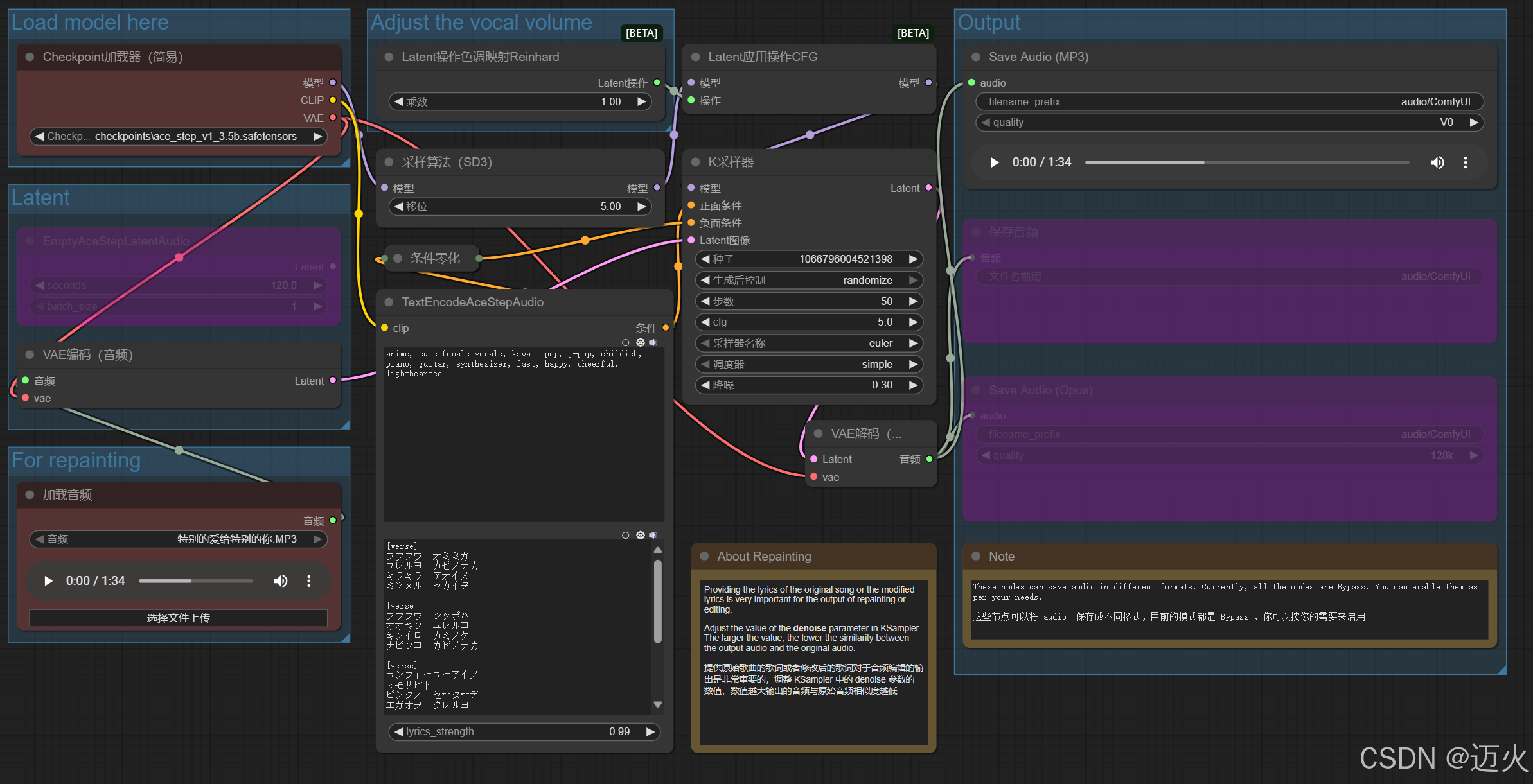1533x784 pixels.
Task: Collapse the K采样器 node via its title dot
Action: coord(695,162)
